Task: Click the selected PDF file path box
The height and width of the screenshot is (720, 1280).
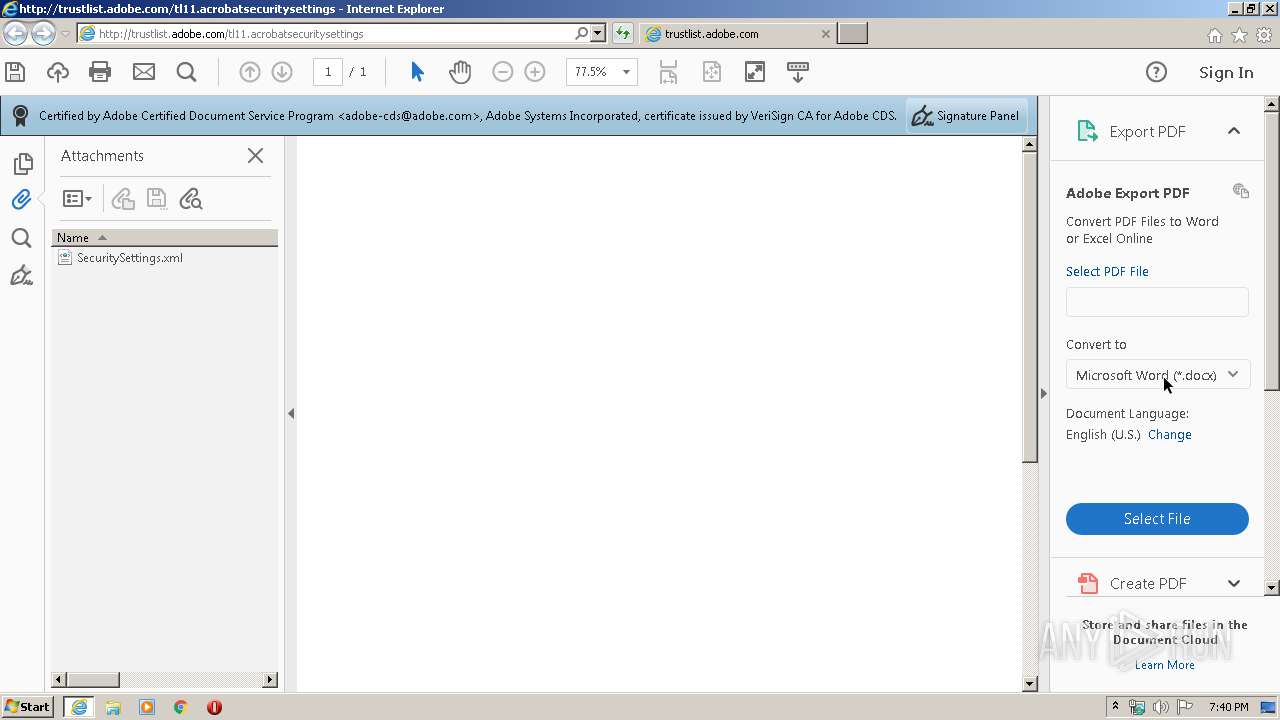Action: (1157, 302)
